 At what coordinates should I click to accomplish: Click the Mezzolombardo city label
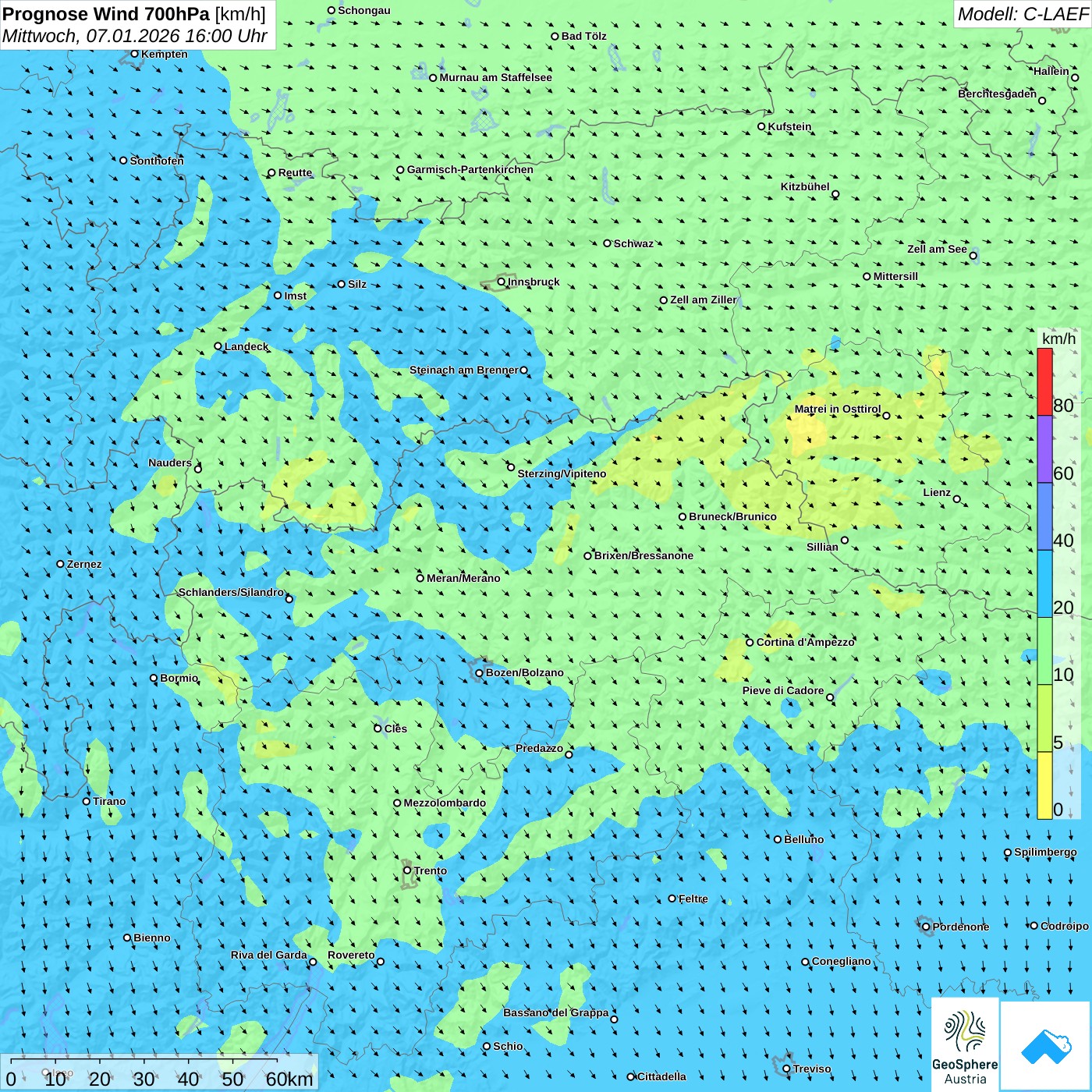pyautogui.click(x=445, y=803)
